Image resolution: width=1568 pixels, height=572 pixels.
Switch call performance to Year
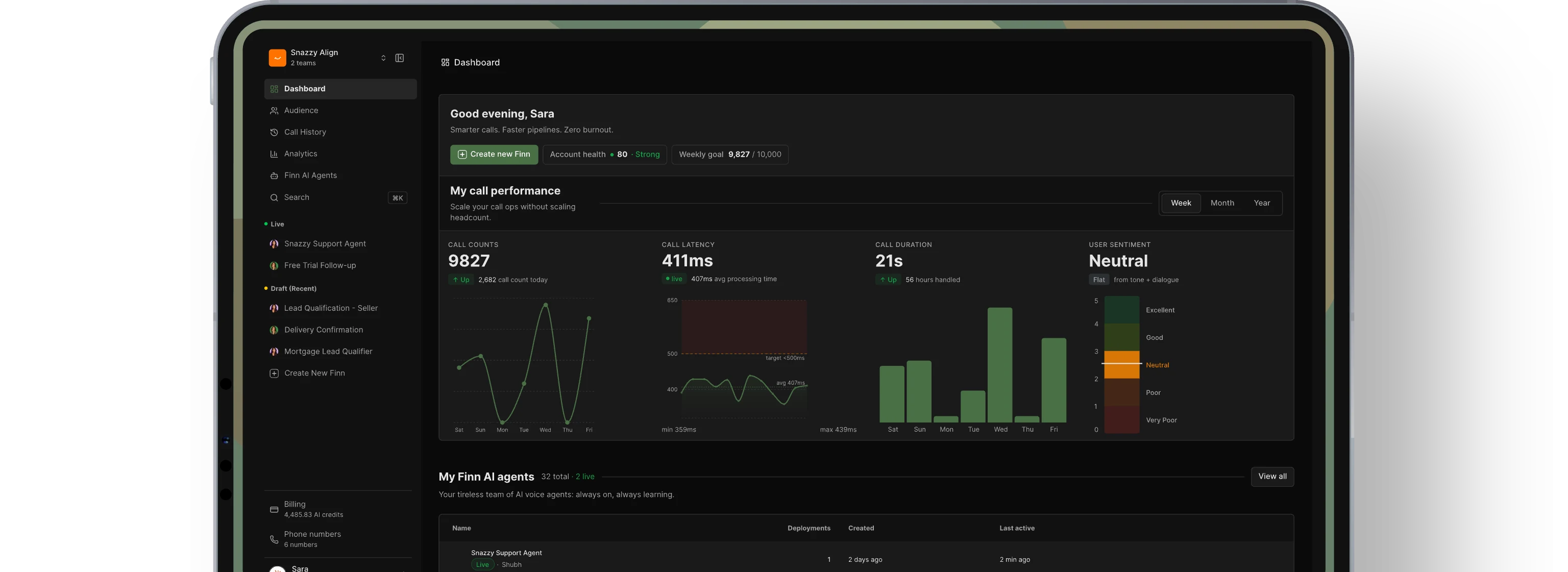pyautogui.click(x=1262, y=203)
